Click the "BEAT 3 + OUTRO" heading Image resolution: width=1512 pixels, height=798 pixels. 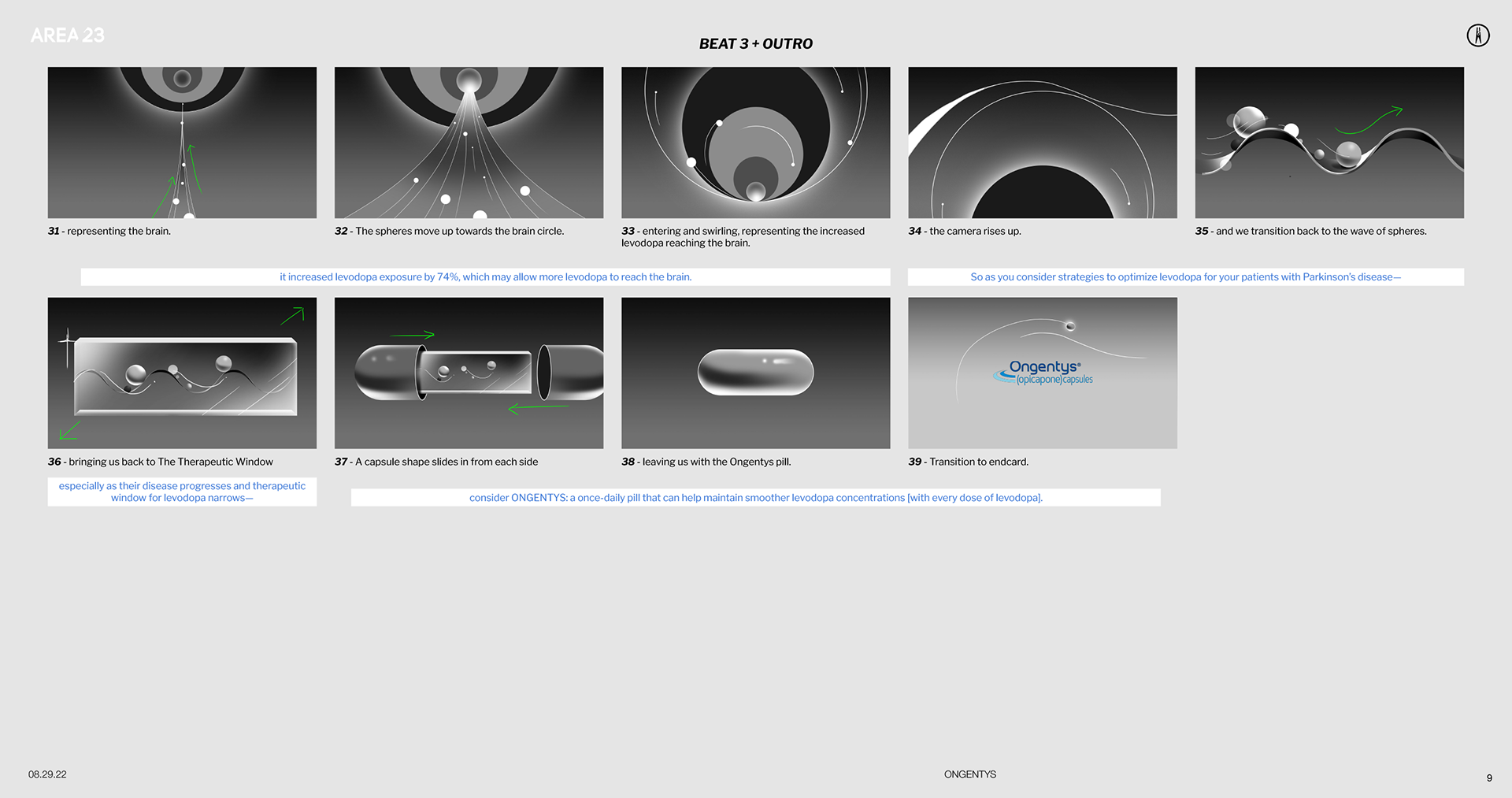(756, 44)
